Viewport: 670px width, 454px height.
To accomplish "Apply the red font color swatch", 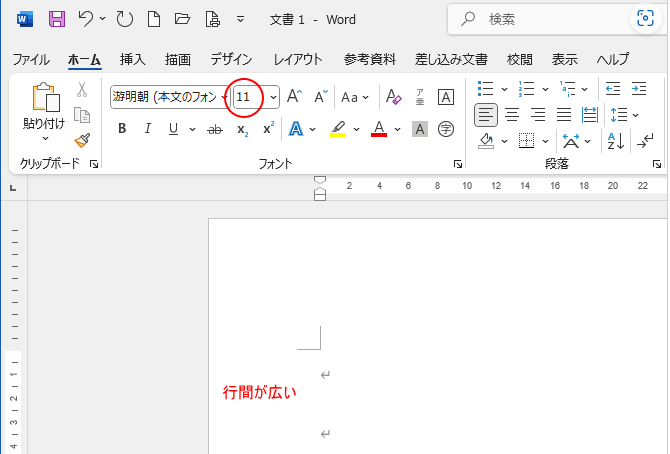I will pos(379,129).
